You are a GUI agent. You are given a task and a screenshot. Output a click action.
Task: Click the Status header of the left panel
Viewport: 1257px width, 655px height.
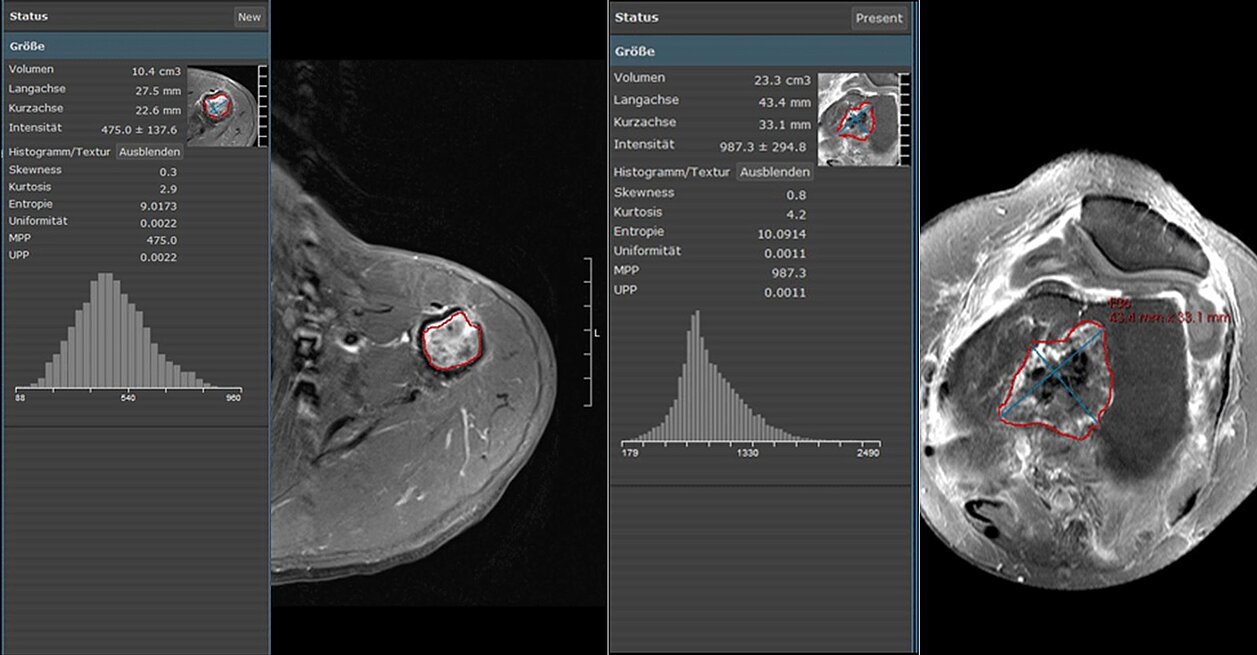(x=28, y=17)
